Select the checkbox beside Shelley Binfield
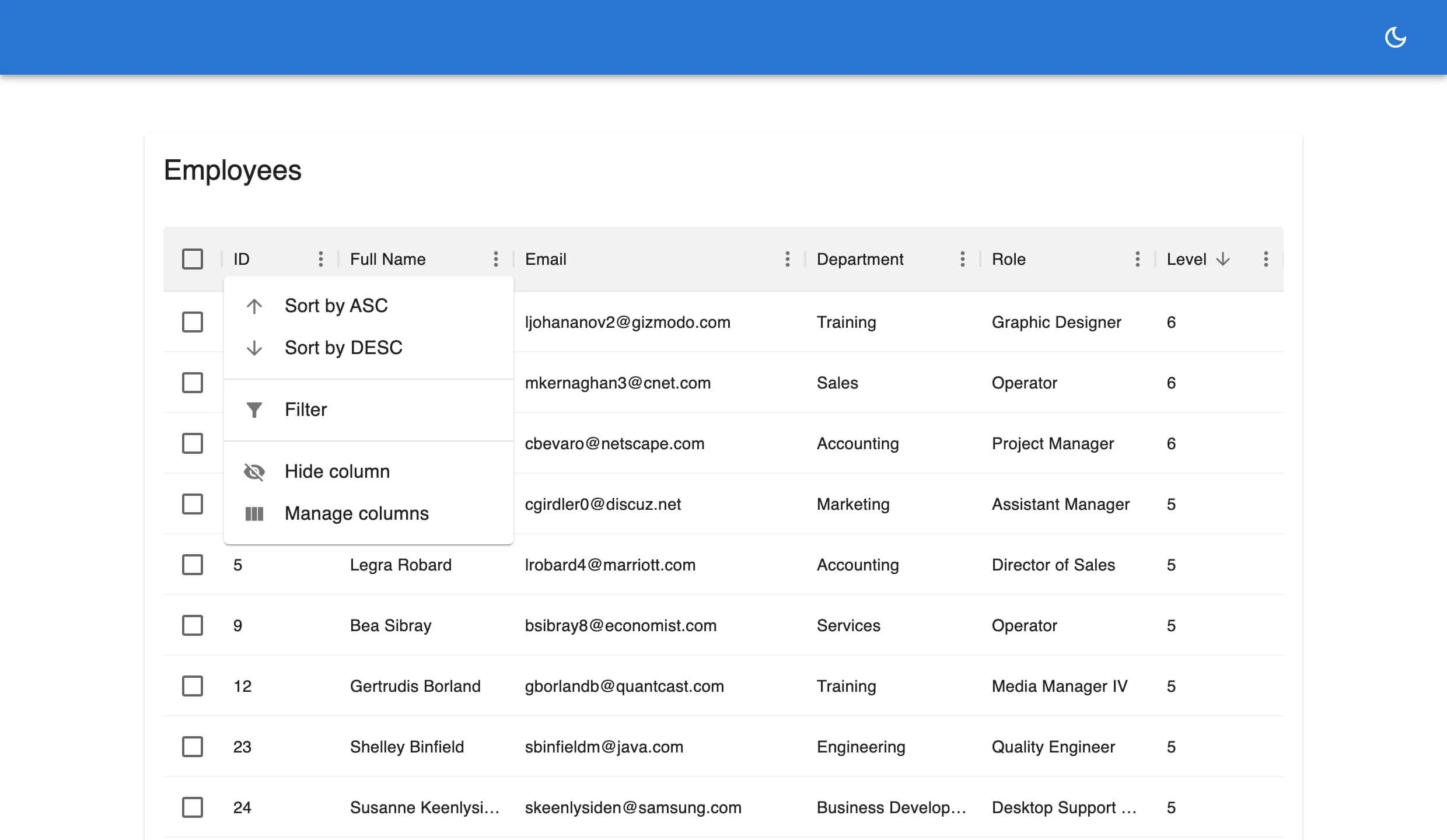Image resolution: width=1447 pixels, height=840 pixels. point(193,747)
